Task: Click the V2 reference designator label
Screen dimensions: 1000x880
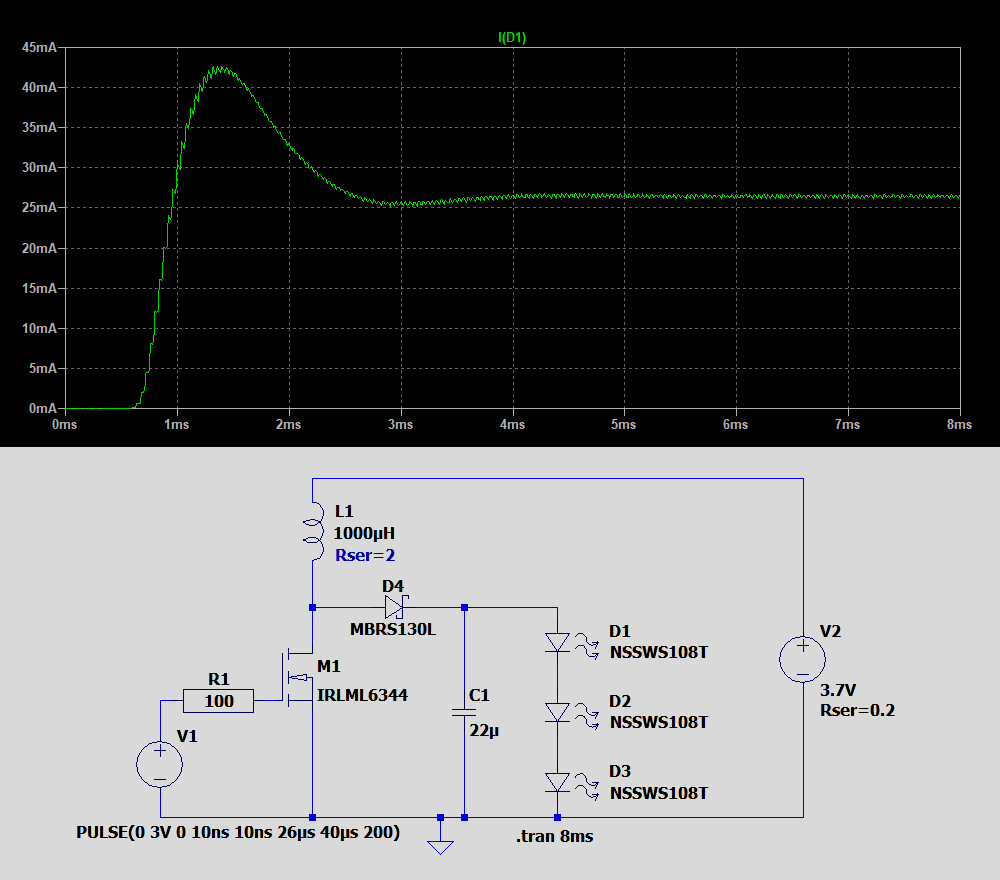Action: pyautogui.click(x=830, y=631)
